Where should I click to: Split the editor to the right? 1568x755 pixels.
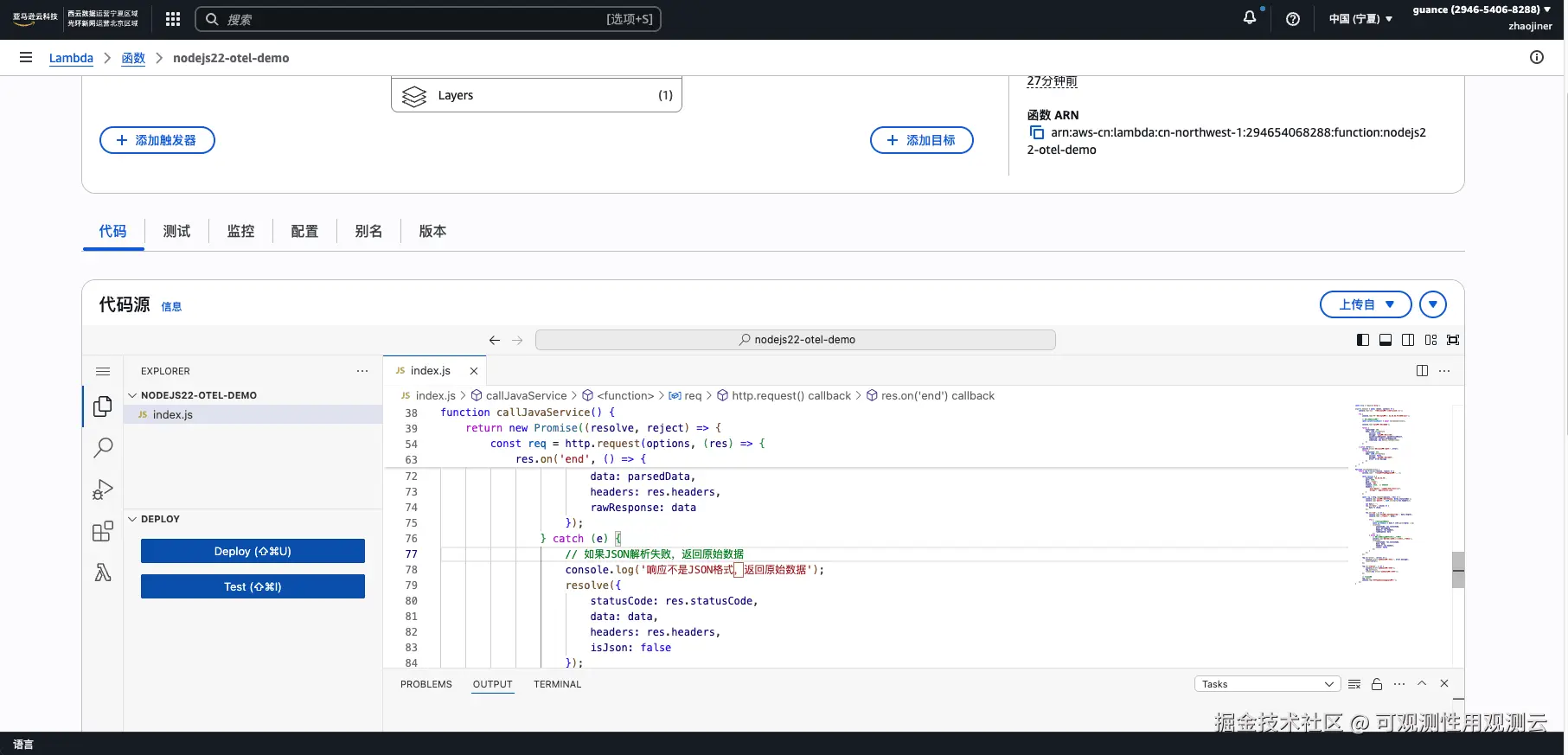tap(1422, 371)
